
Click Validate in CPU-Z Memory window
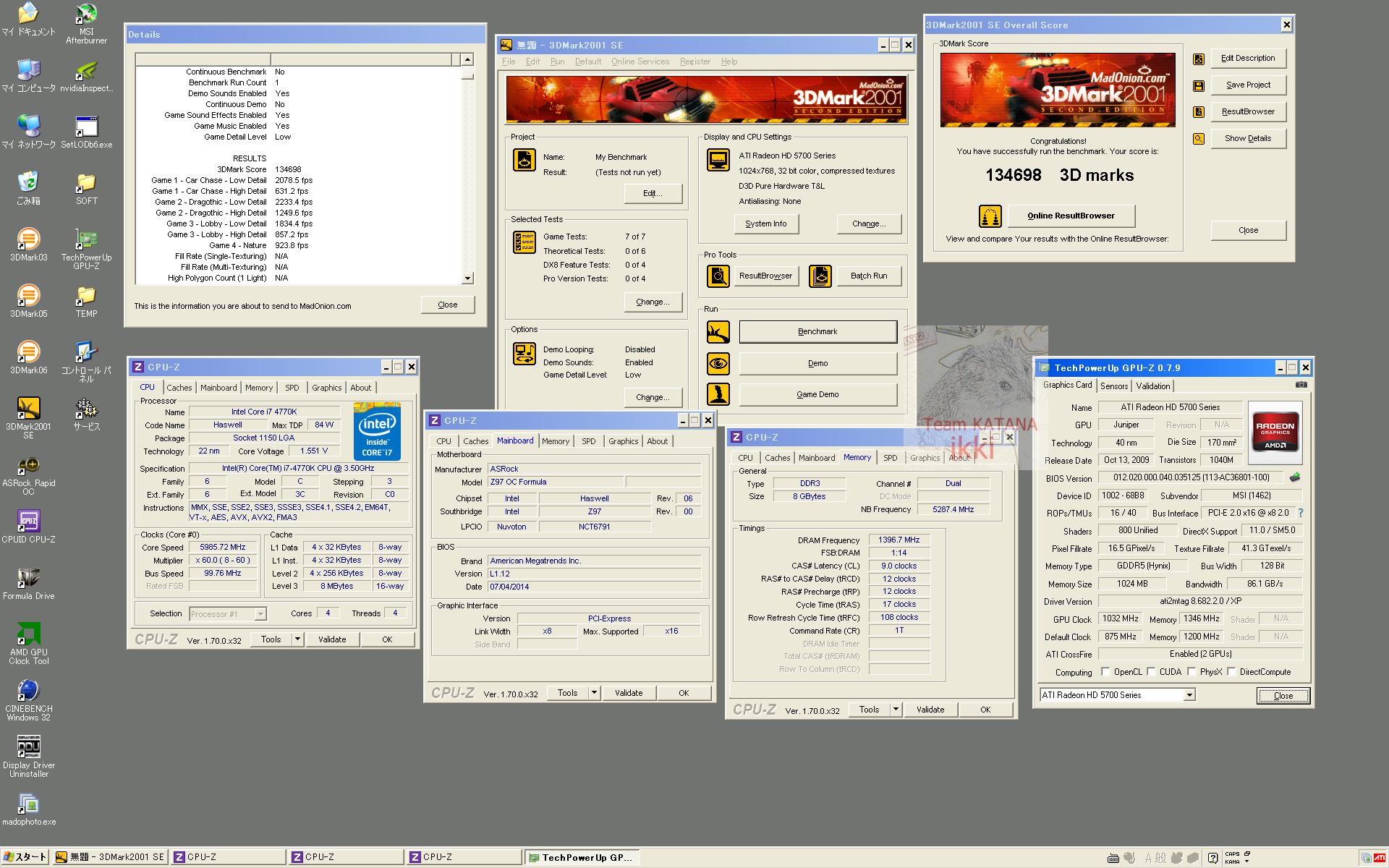click(x=930, y=710)
